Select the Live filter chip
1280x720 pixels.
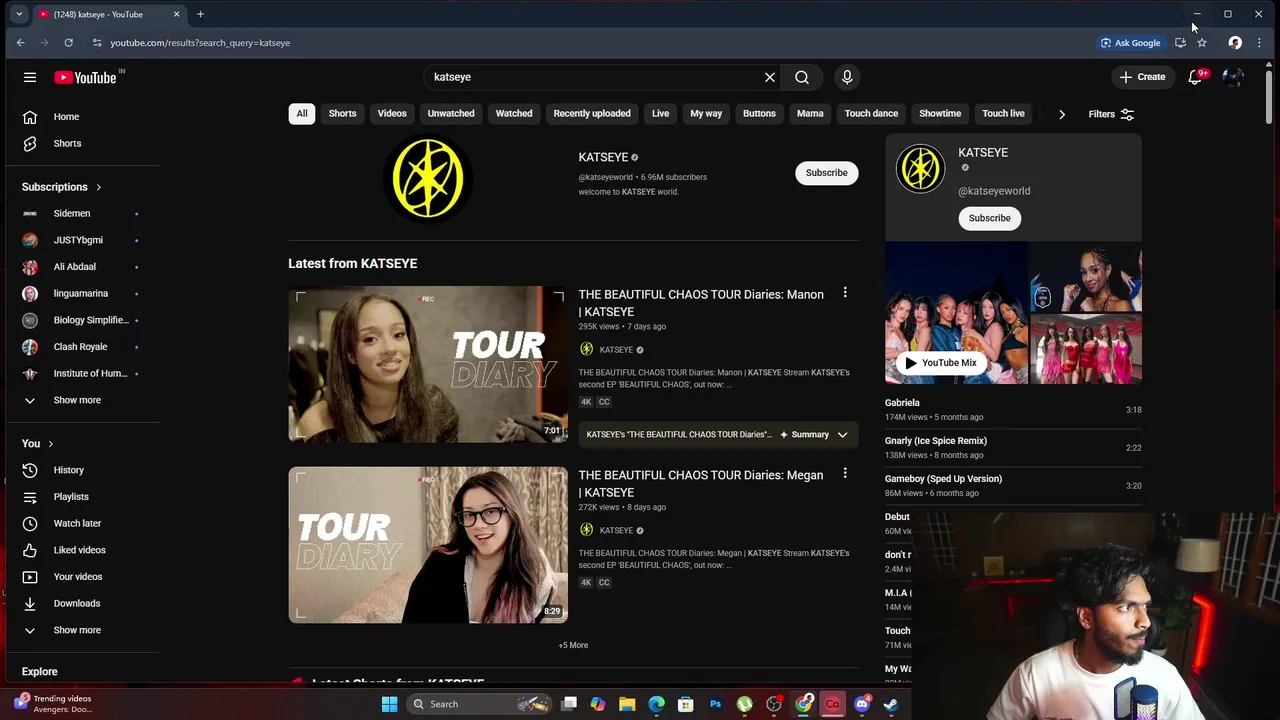point(660,113)
